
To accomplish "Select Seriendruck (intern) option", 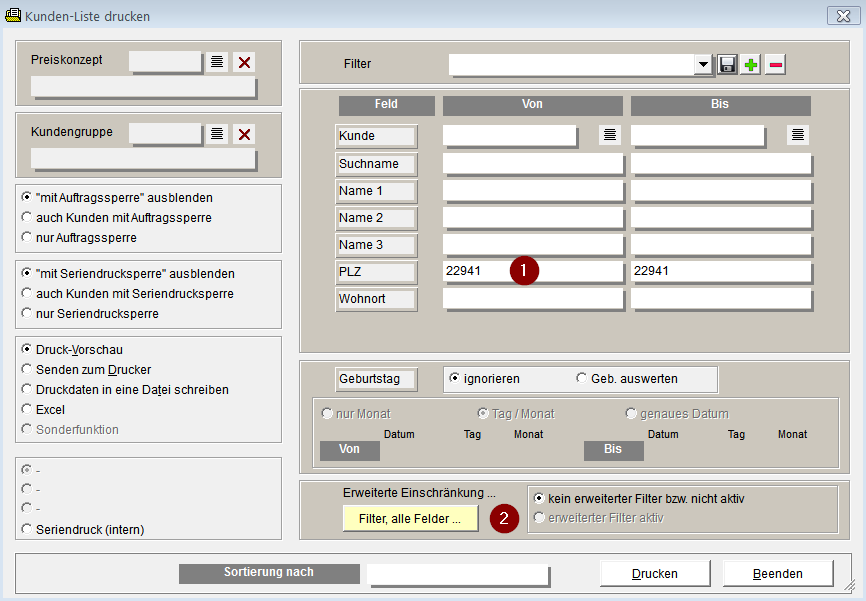I will click(83, 529).
